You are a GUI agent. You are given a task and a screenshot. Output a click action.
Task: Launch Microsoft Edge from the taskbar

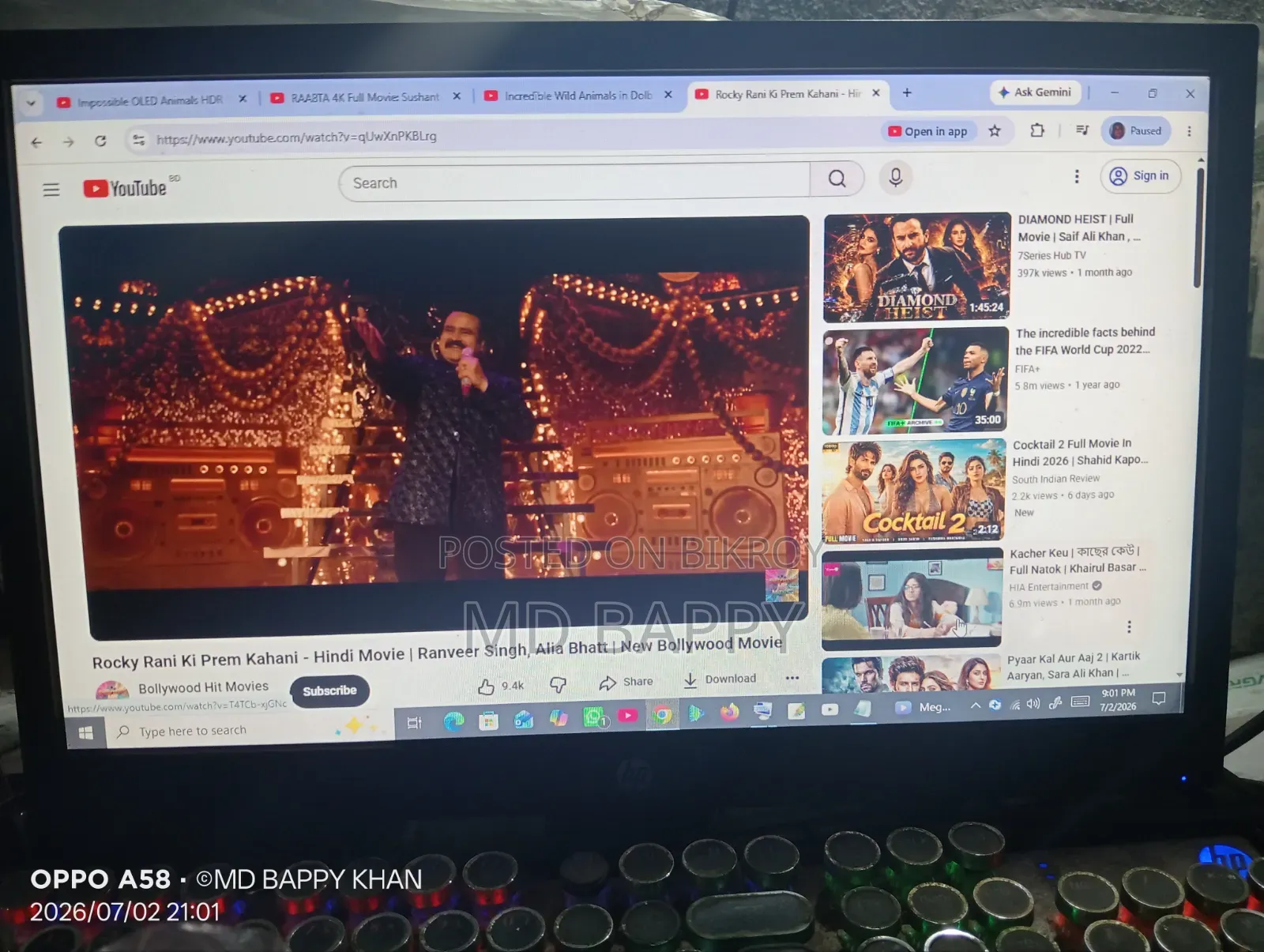pyautogui.click(x=453, y=721)
